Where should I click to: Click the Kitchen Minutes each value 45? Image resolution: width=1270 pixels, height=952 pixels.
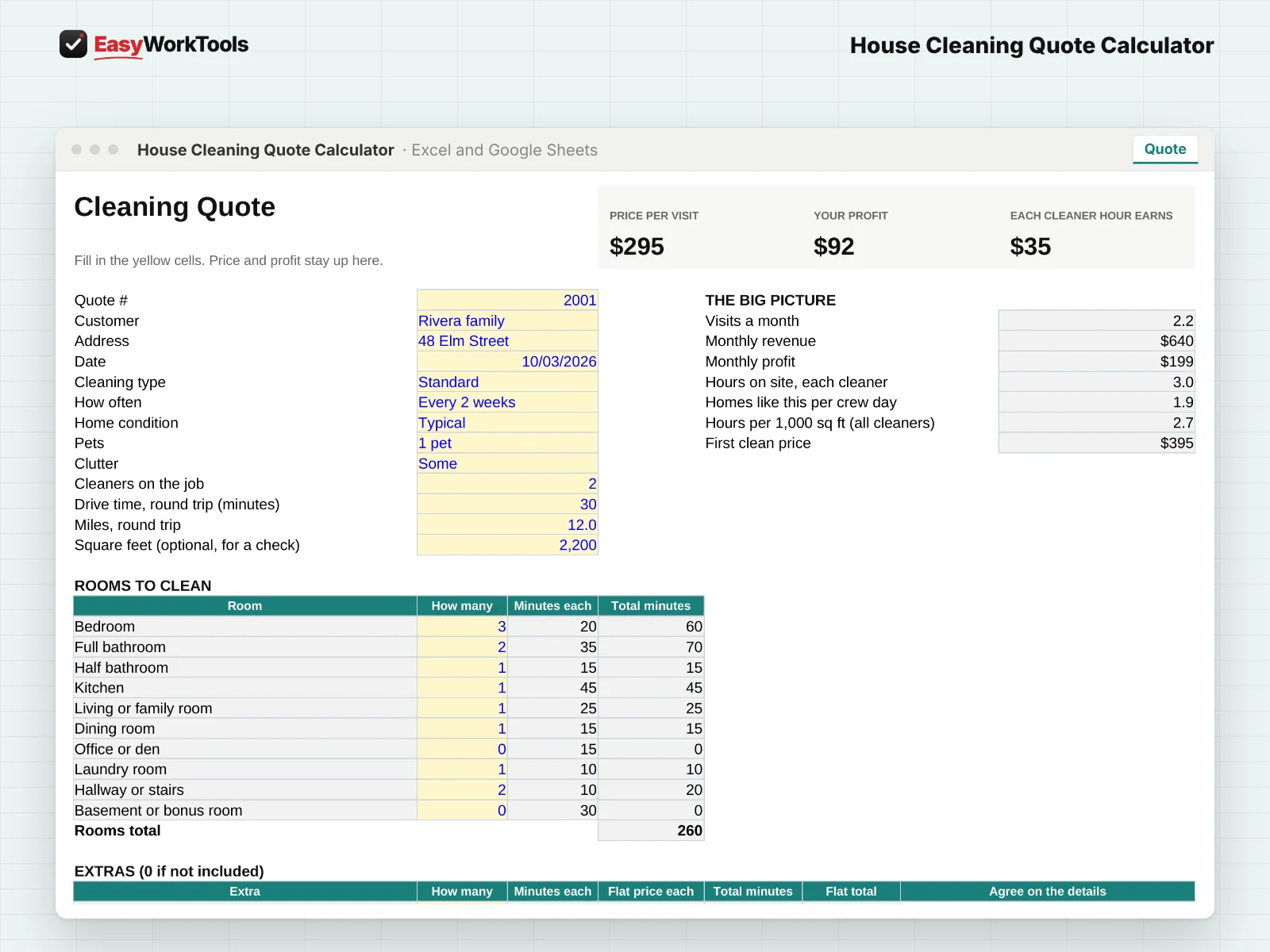552,688
